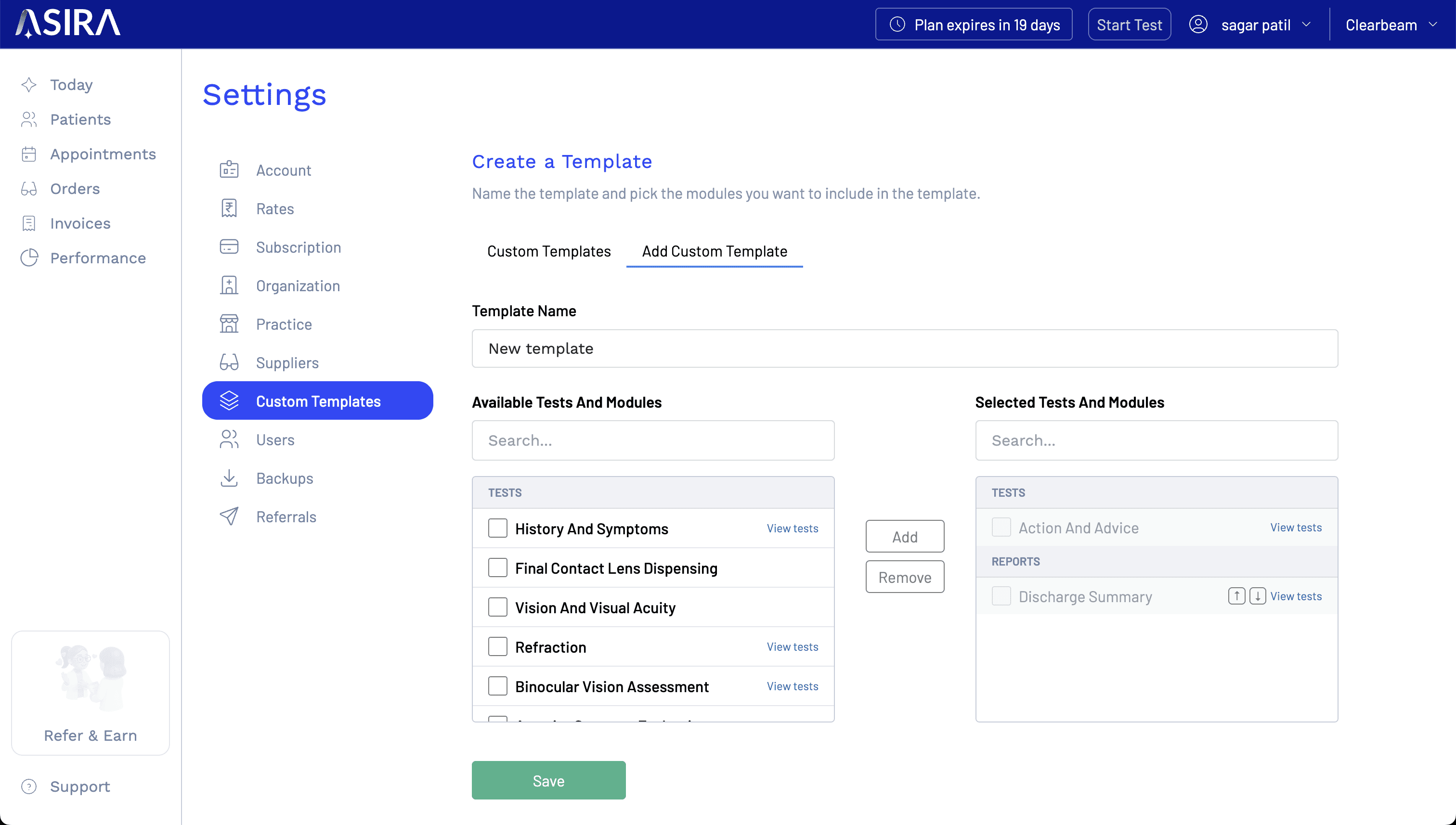Screen dimensions: 1456x825
Task: Open Rates settings receipt icon
Action: click(x=229, y=208)
